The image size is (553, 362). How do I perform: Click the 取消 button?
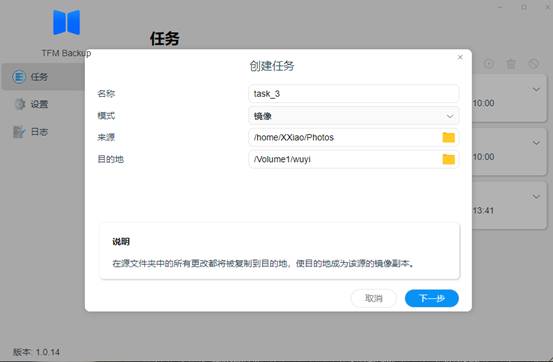pyautogui.click(x=373, y=298)
